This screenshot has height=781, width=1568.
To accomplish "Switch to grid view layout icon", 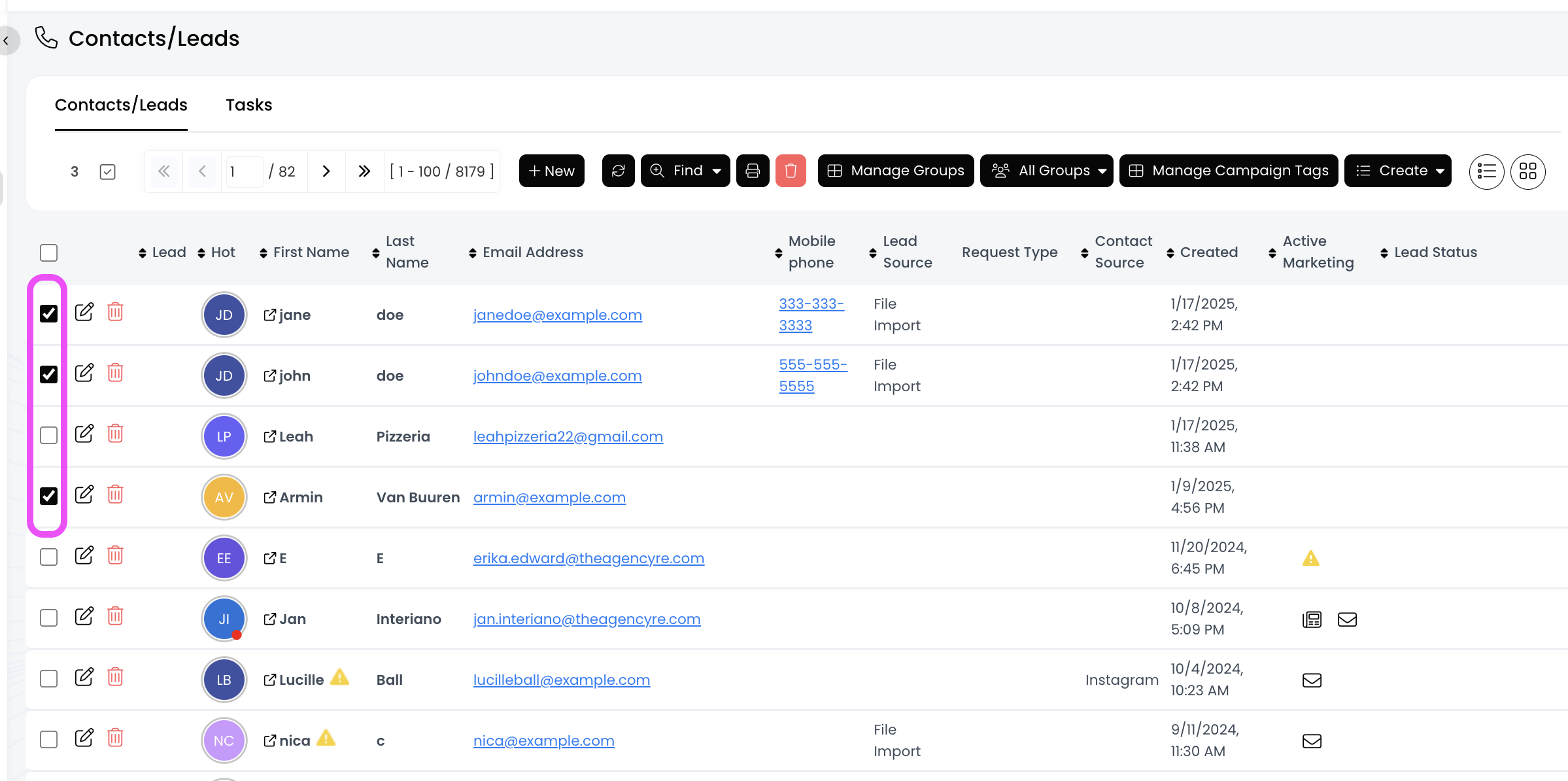I will pyautogui.click(x=1527, y=171).
